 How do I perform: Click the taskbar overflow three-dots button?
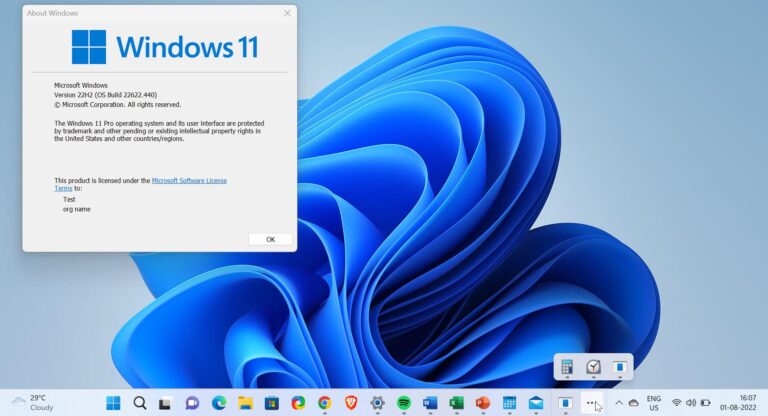(592, 403)
